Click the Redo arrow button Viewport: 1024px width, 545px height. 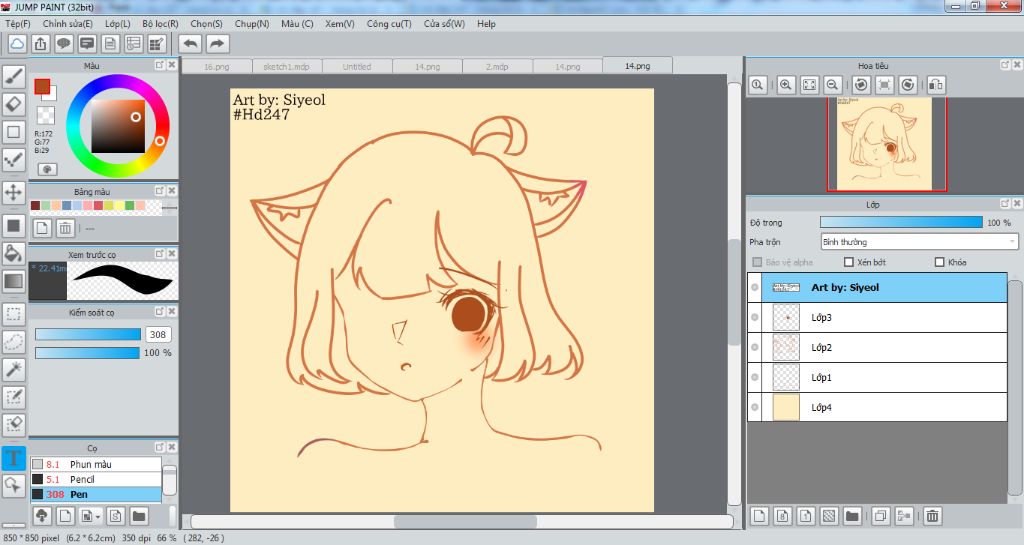click(x=217, y=44)
